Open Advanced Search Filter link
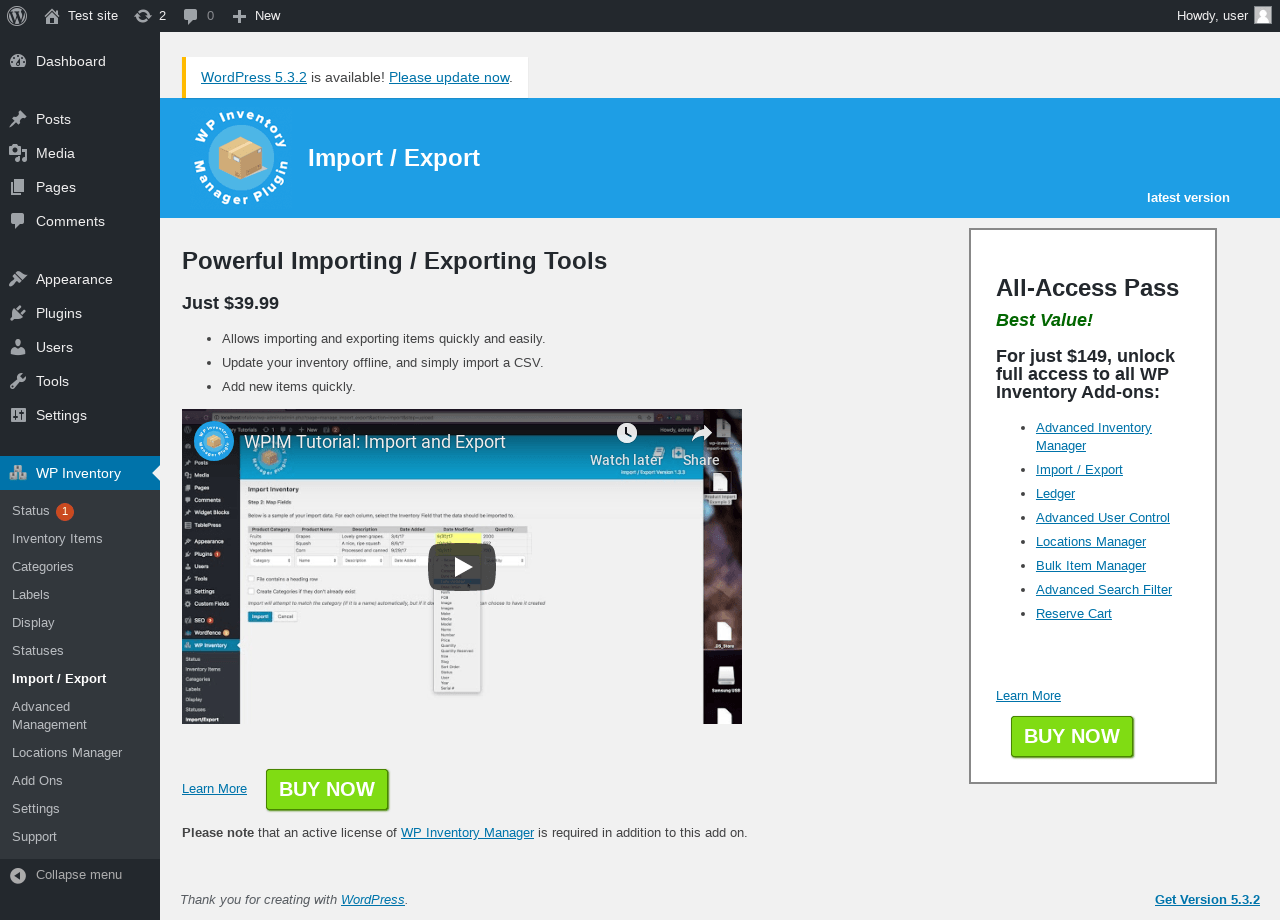This screenshot has width=1280, height=920. (x=1104, y=590)
